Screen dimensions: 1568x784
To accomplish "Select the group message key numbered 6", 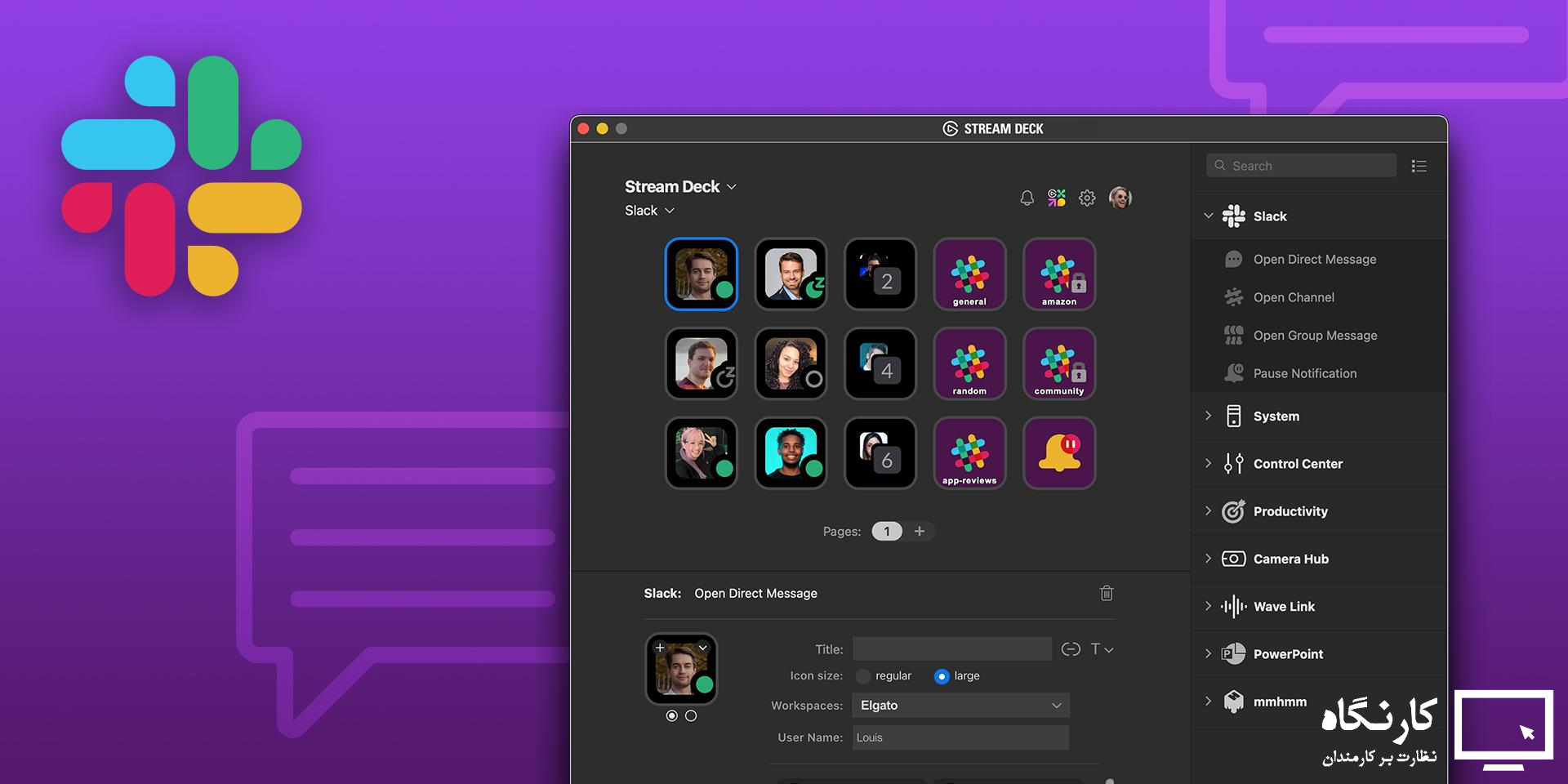I will [x=880, y=453].
